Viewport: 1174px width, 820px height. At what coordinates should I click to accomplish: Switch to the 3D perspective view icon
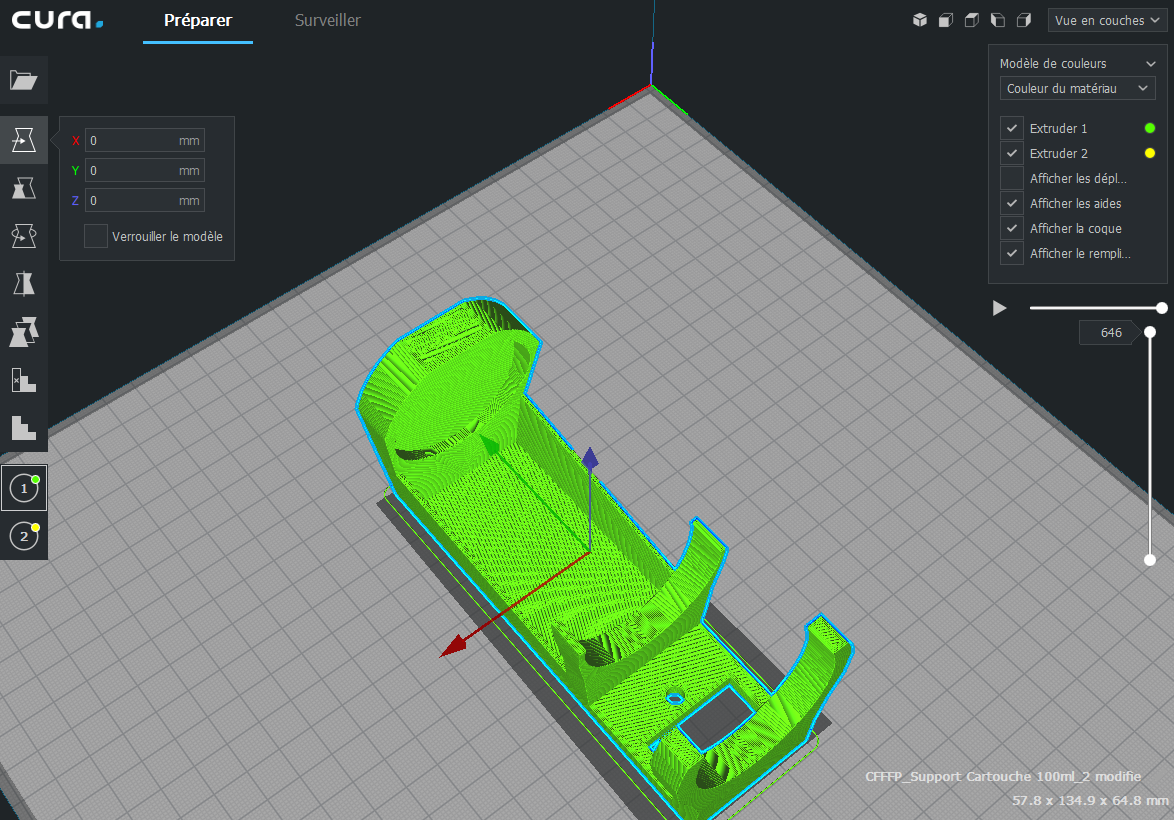point(920,20)
